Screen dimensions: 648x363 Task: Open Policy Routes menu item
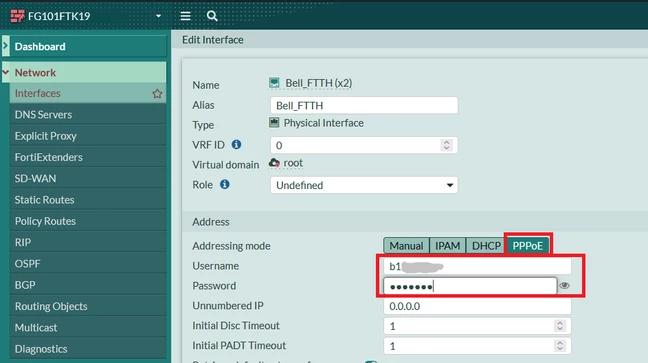pos(88,221)
